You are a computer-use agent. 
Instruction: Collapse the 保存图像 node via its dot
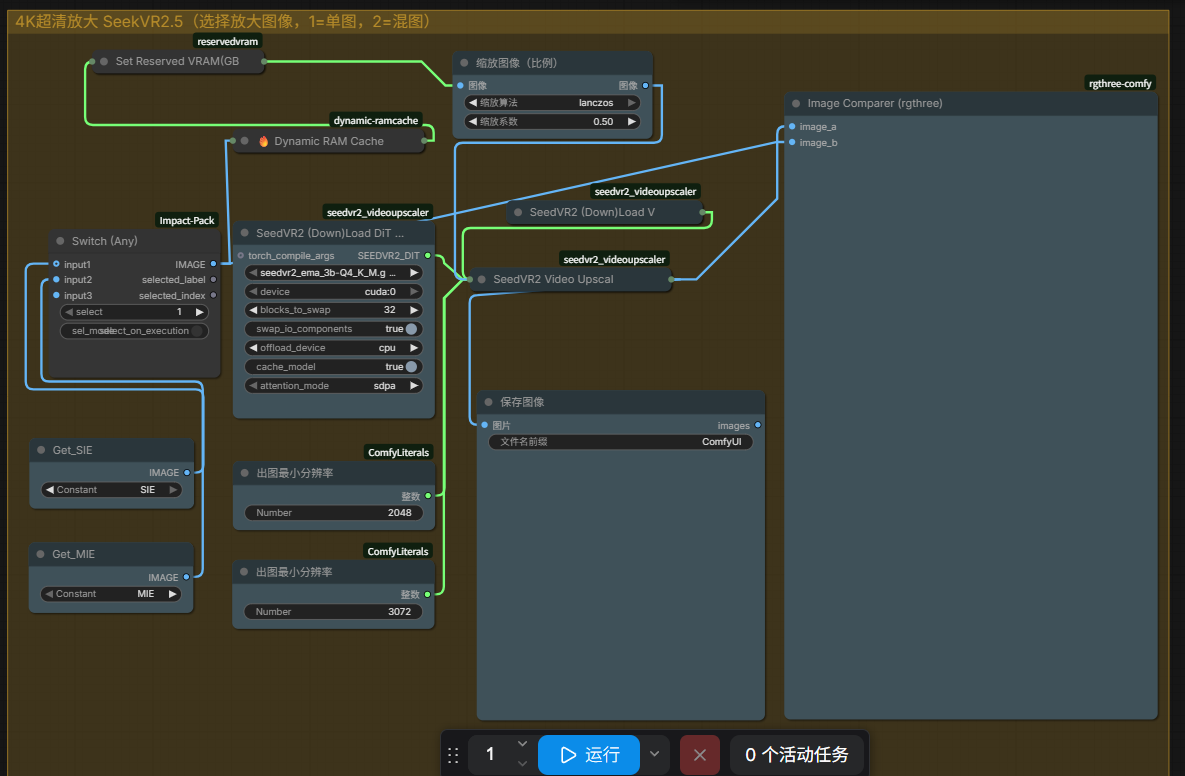pyautogui.click(x=488, y=402)
